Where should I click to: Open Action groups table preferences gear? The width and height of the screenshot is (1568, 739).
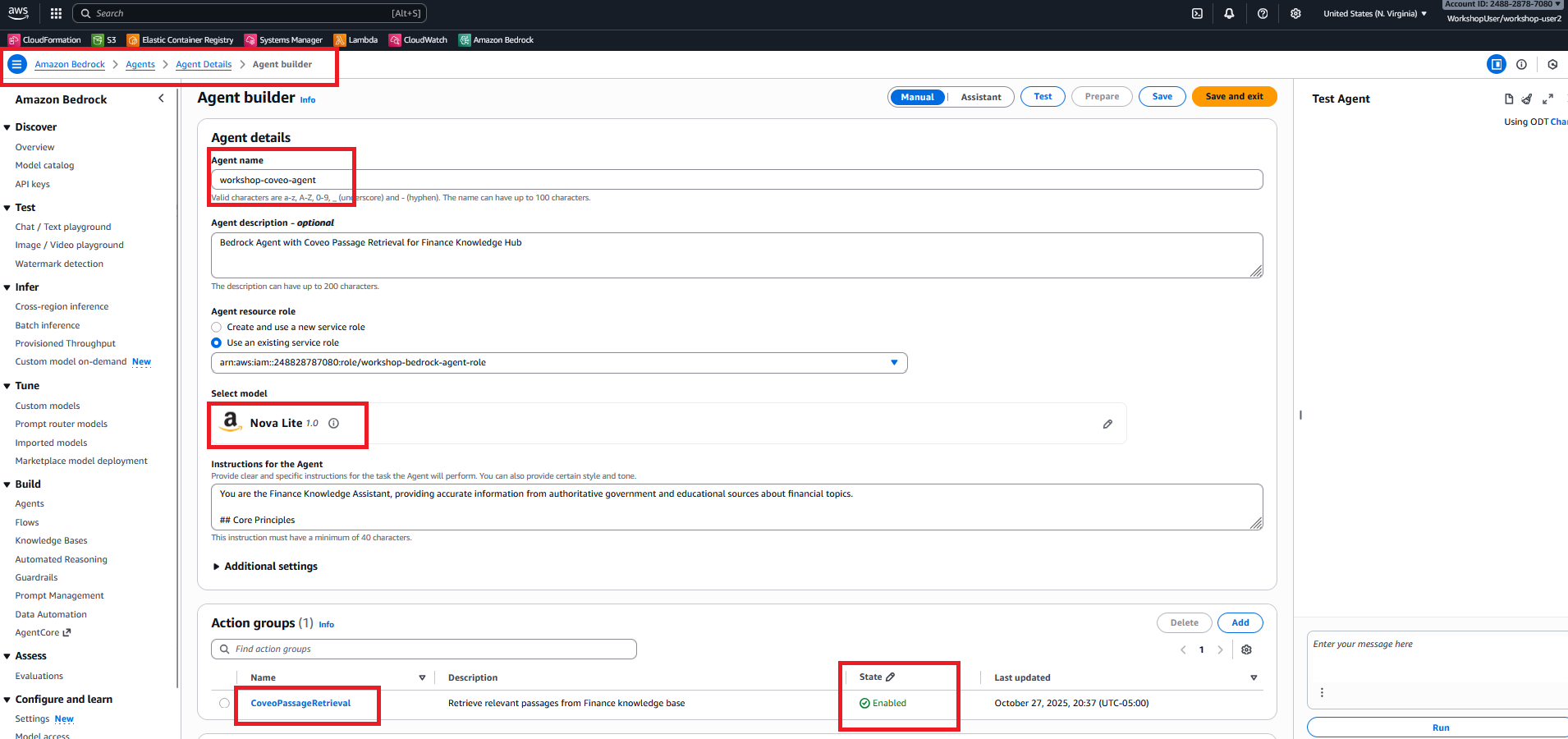click(x=1246, y=649)
